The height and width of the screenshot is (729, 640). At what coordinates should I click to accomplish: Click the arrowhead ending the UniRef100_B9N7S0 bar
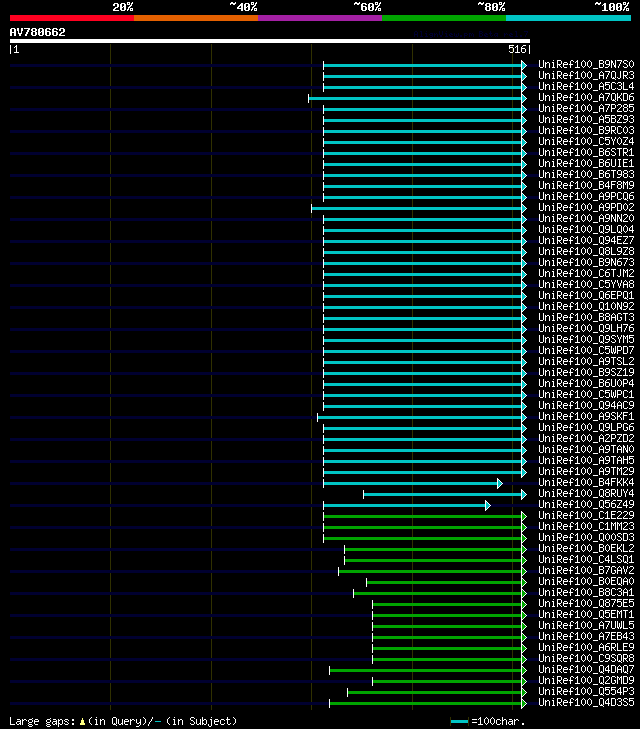(524, 65)
